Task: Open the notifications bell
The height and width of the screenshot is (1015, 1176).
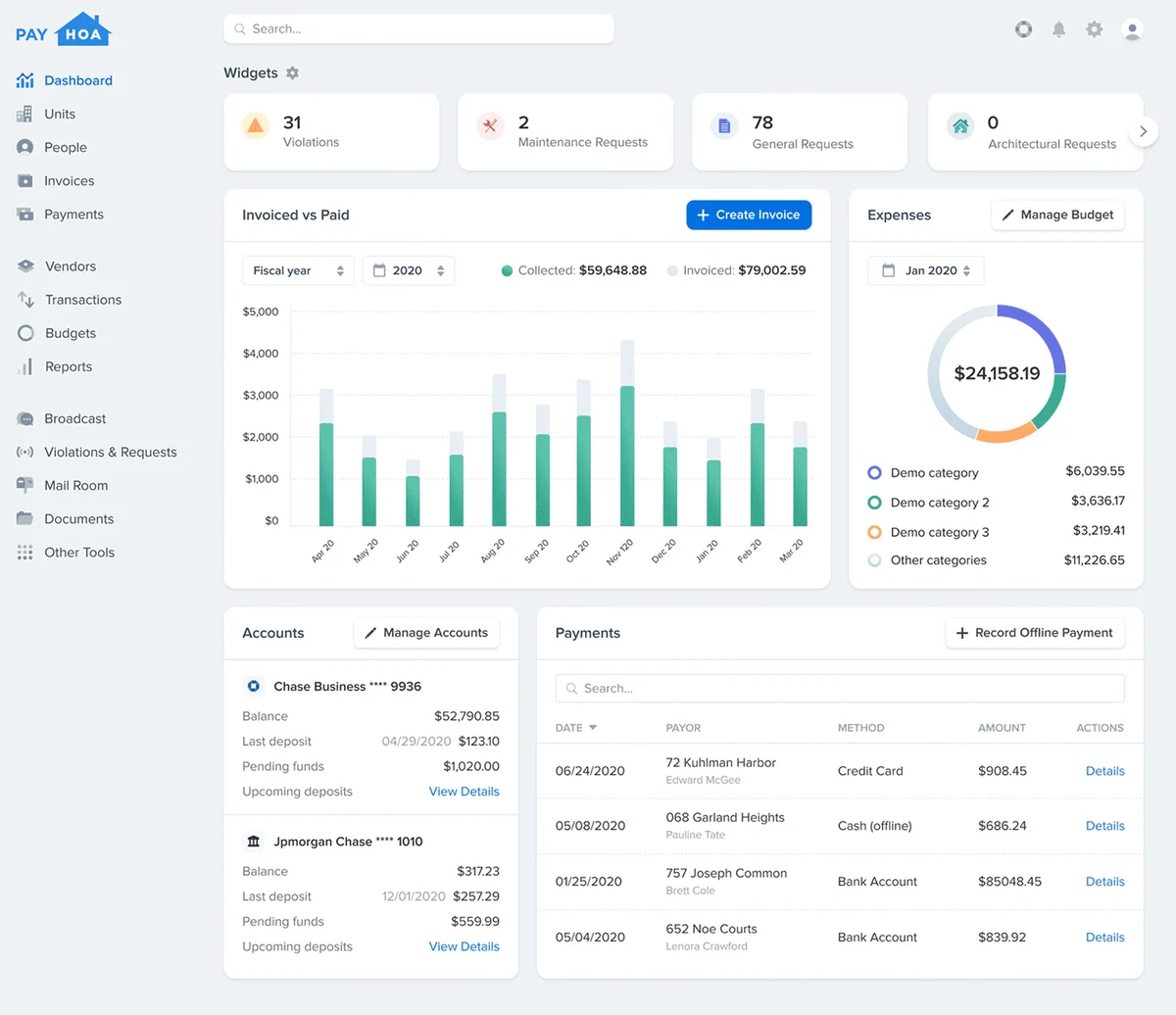Action: (x=1059, y=29)
